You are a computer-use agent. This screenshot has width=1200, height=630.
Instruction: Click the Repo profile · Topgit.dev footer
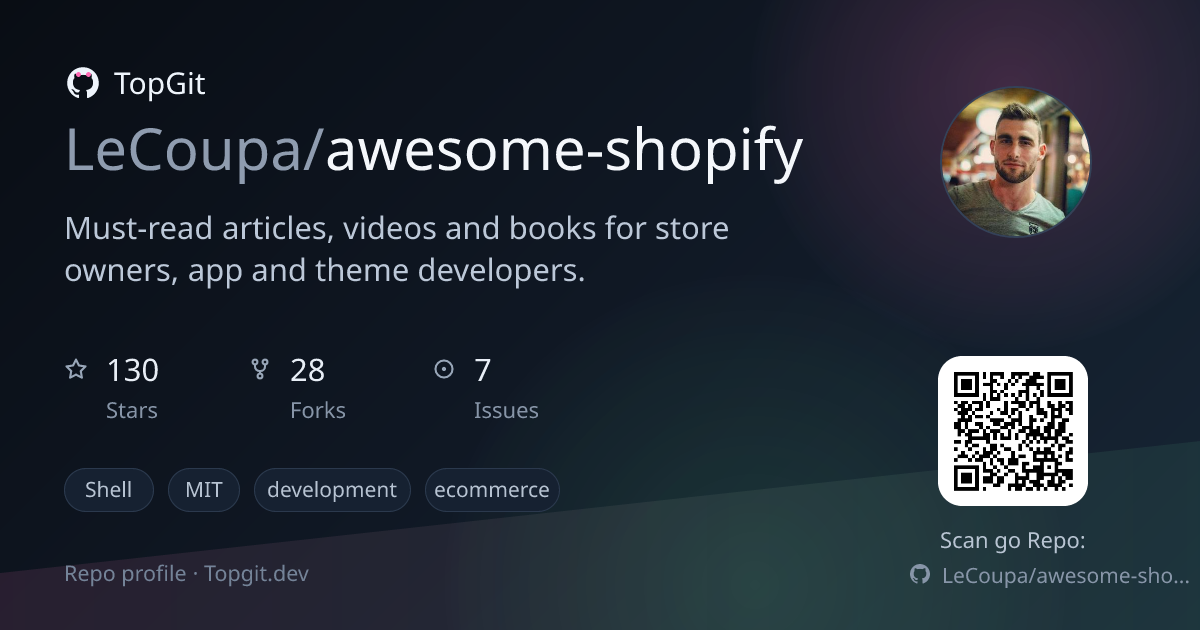coord(187,574)
